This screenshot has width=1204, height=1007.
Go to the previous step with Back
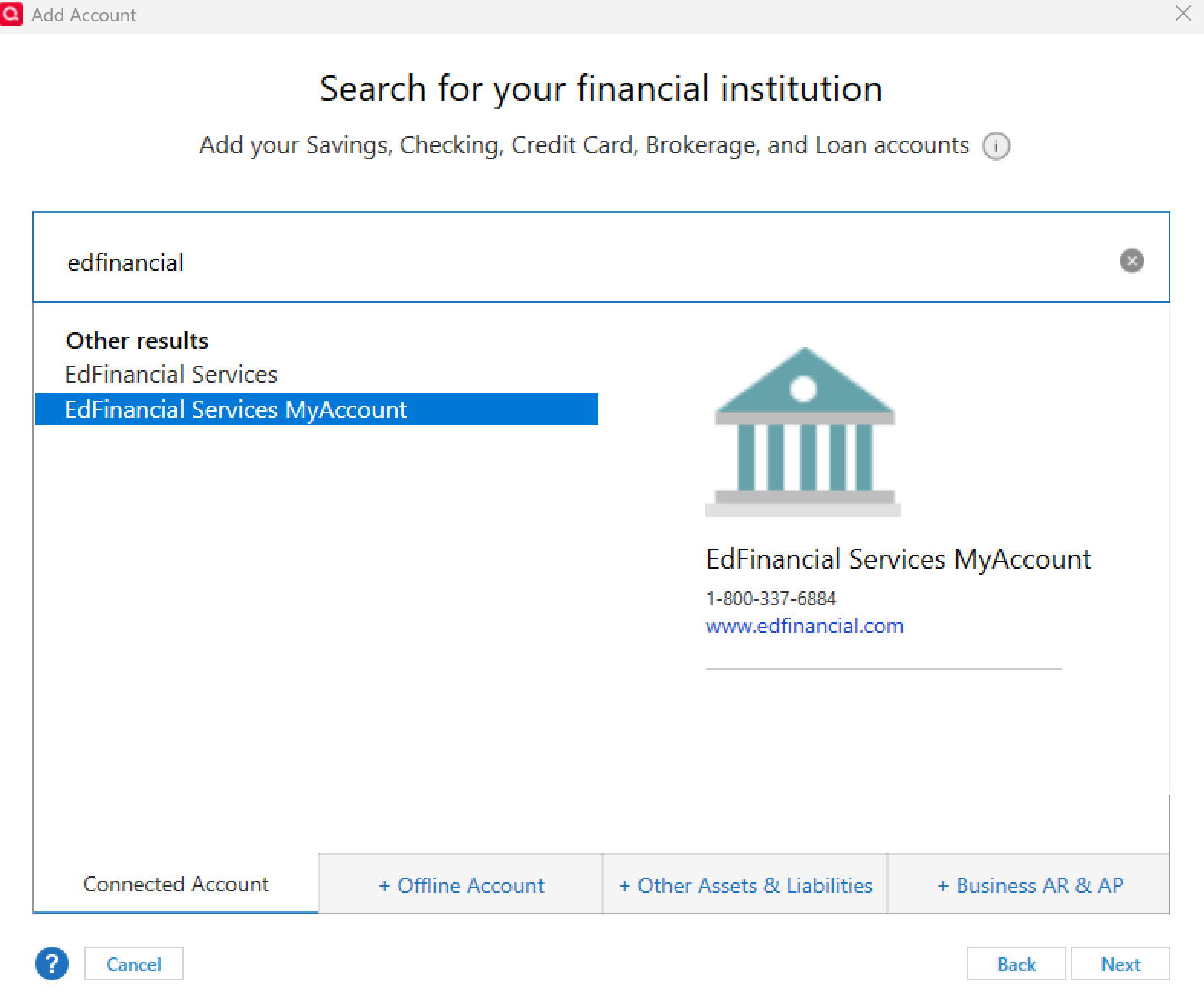(1016, 964)
